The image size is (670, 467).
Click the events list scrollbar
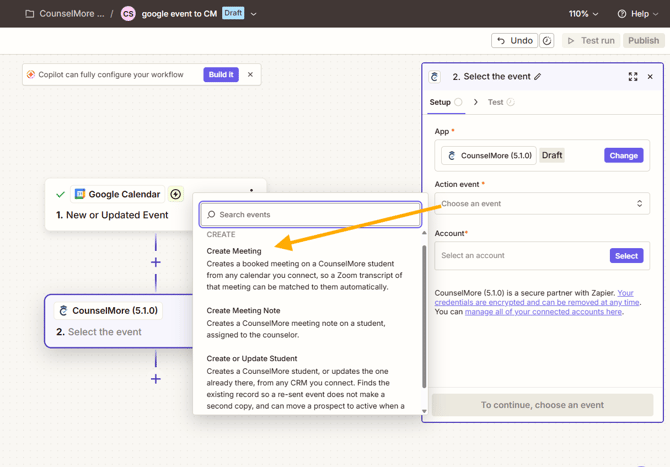click(x=424, y=316)
